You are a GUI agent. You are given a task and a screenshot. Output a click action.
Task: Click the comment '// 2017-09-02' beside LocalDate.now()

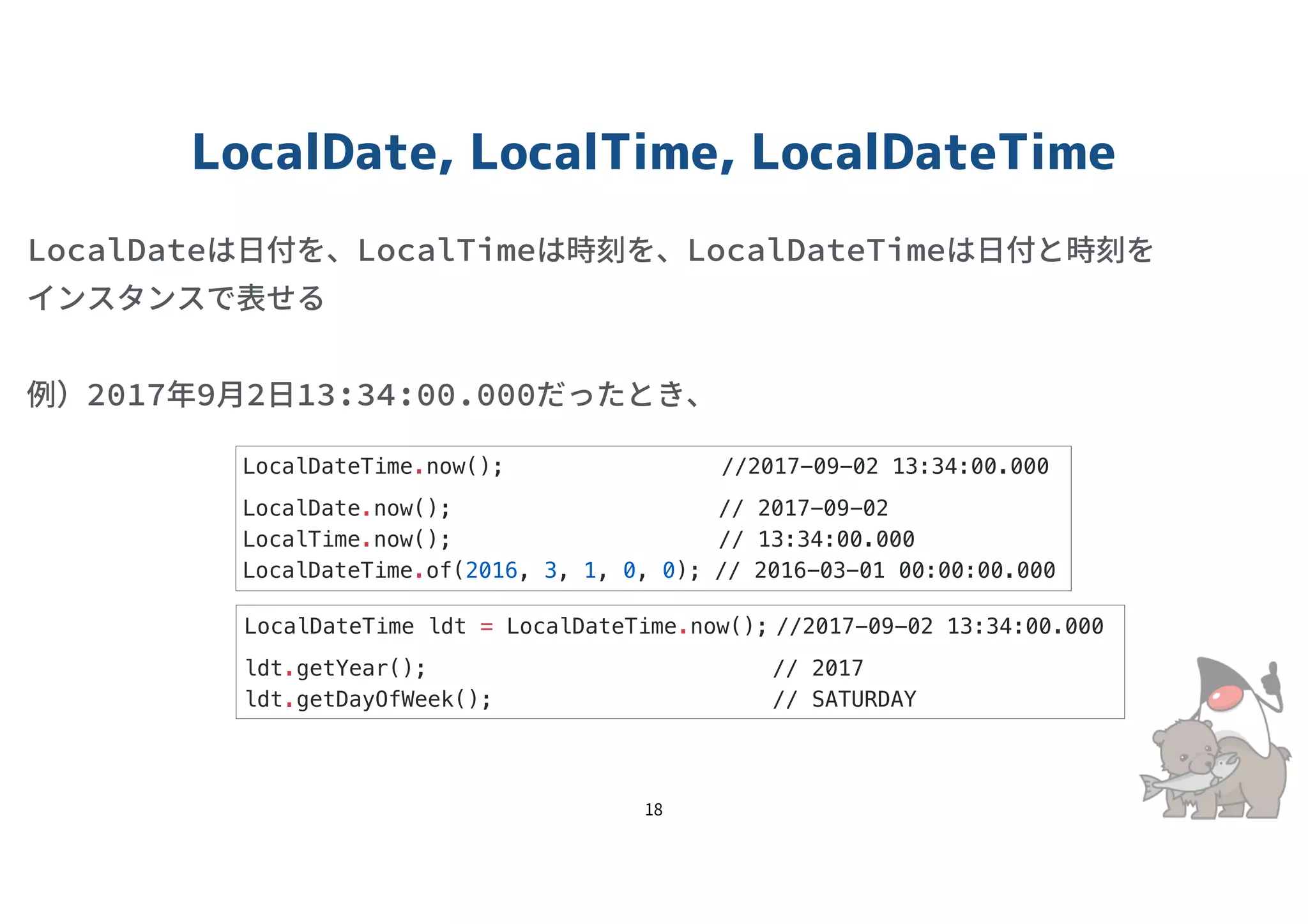(x=803, y=508)
